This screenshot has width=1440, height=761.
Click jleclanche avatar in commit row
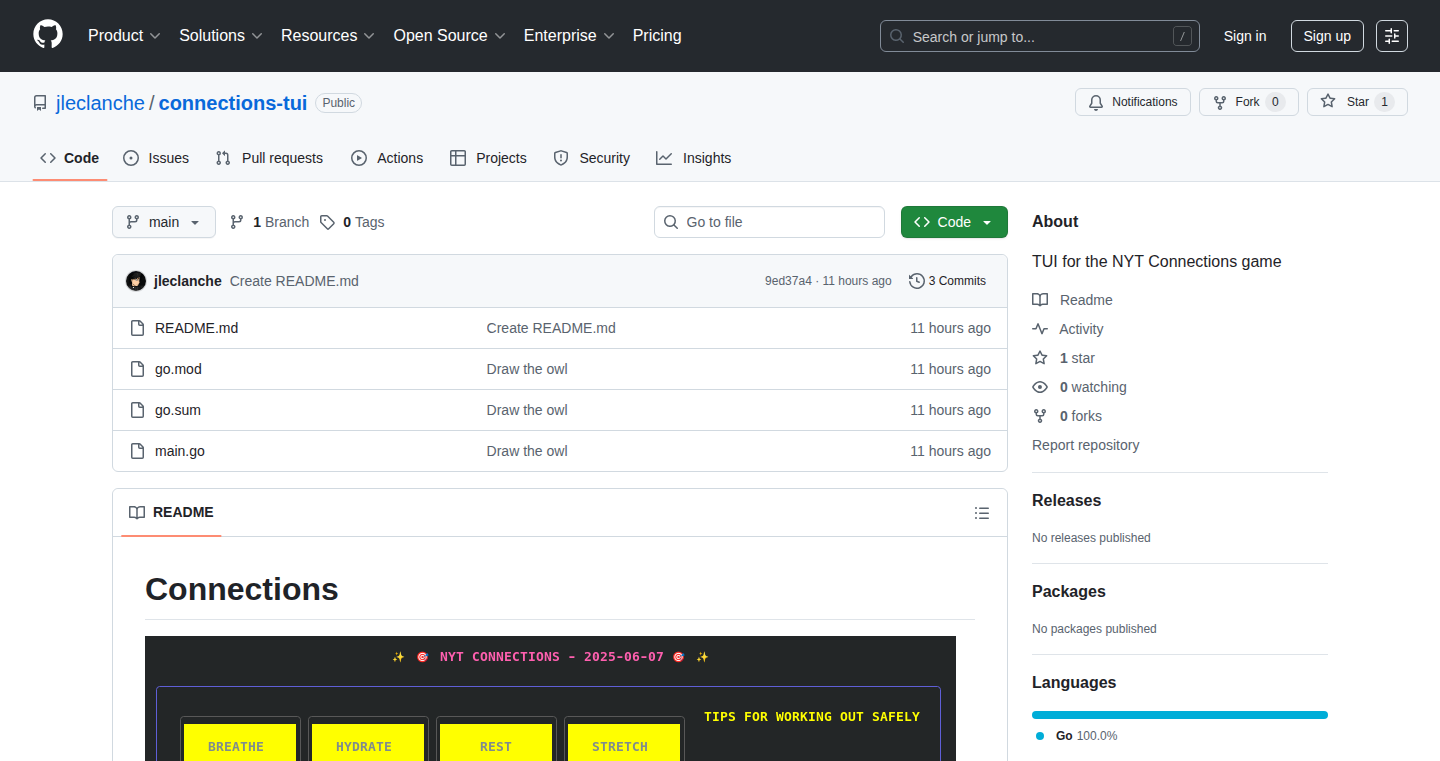tap(136, 281)
